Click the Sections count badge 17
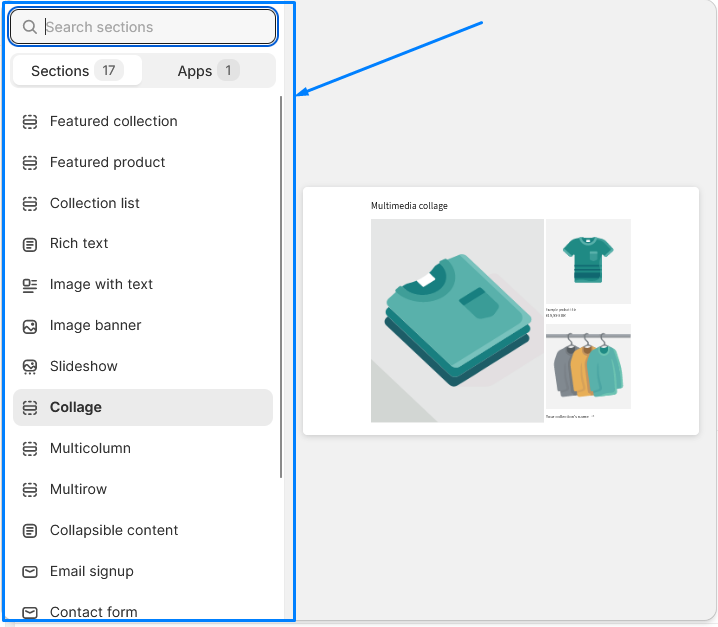This screenshot has width=718, height=627. coord(109,71)
